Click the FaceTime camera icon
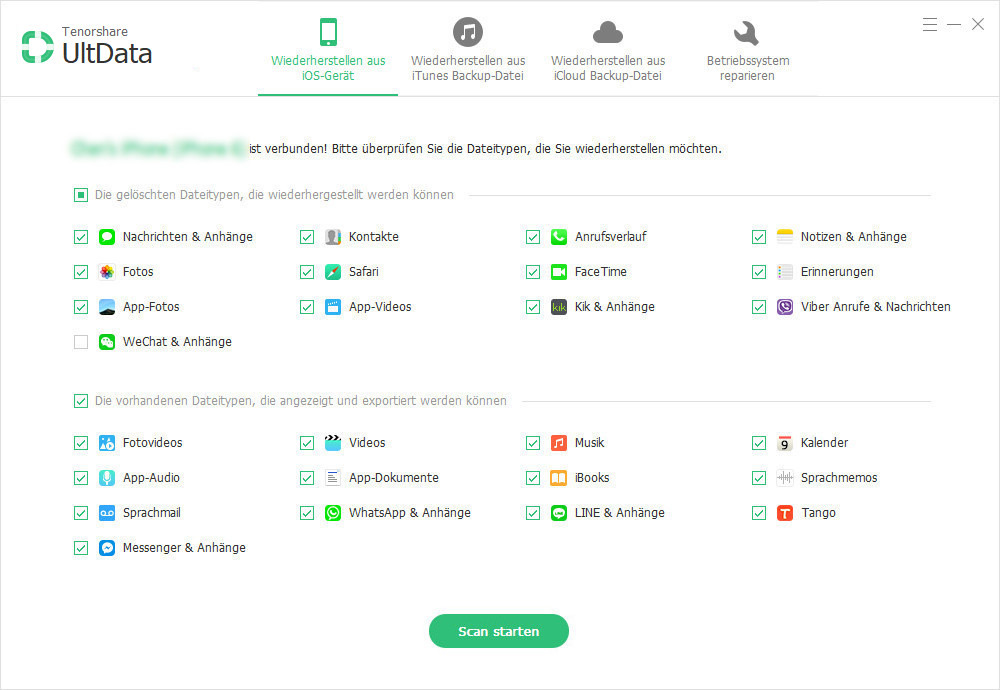The image size is (1000, 690). coord(559,272)
